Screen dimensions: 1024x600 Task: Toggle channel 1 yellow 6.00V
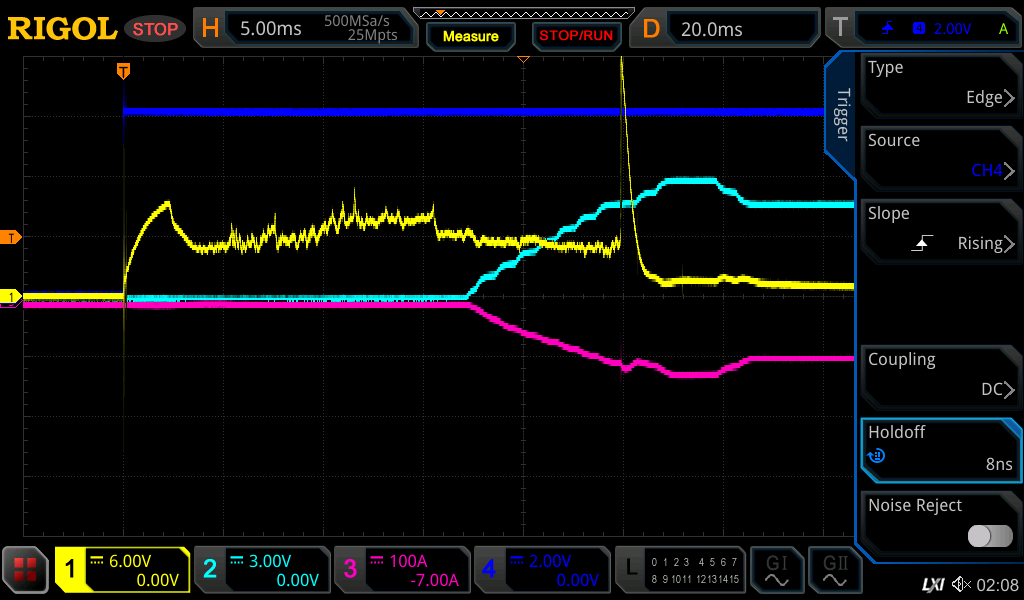122,569
